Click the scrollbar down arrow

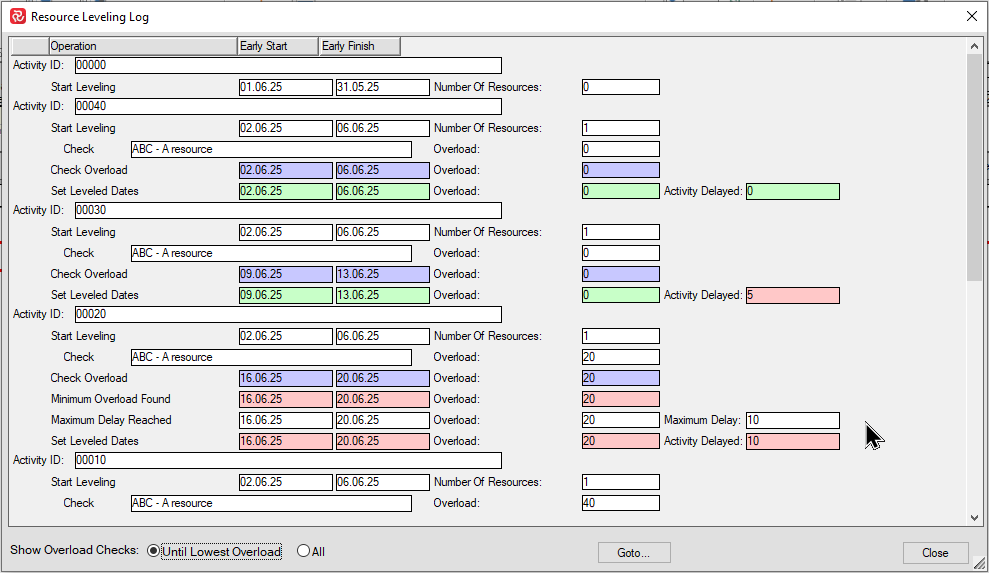coord(974,517)
